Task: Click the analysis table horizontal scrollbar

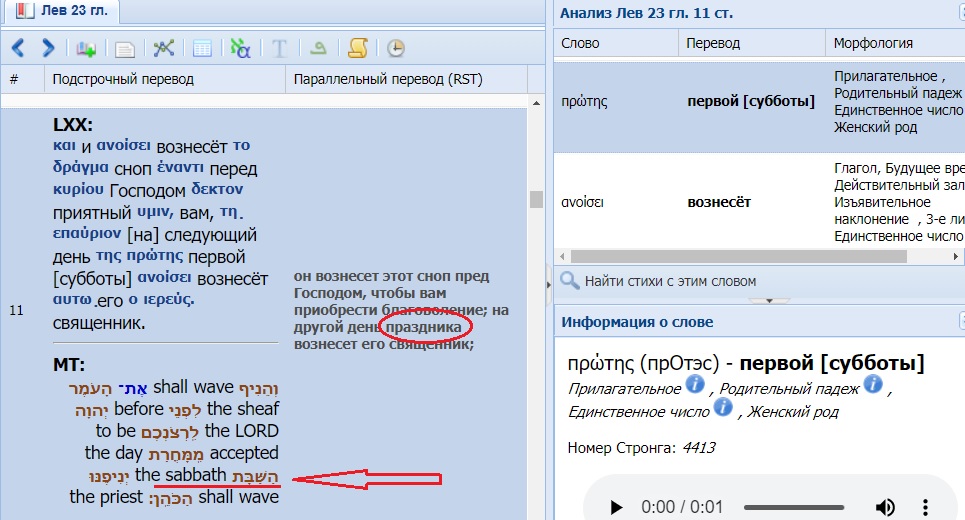Action: [x=700, y=256]
